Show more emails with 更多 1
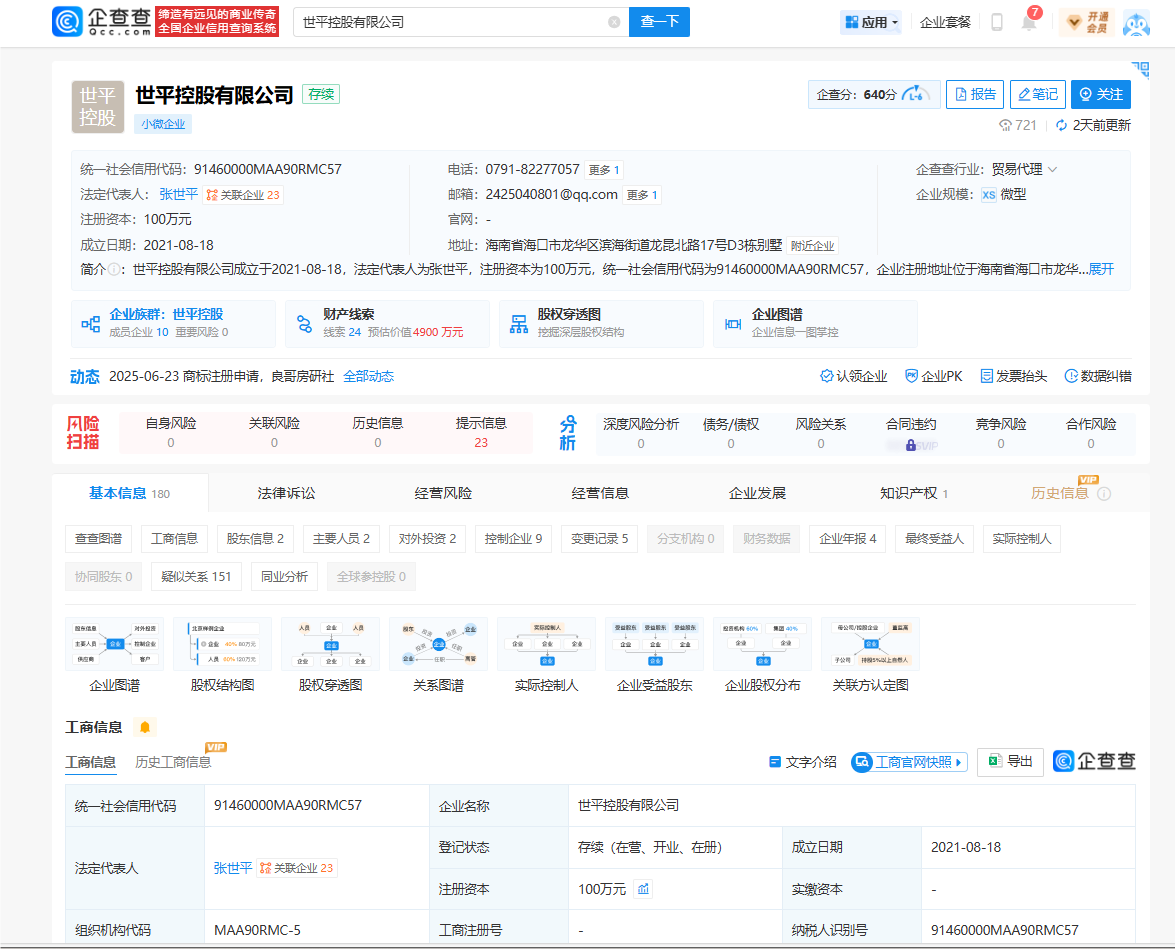The image size is (1175, 949). (642, 195)
